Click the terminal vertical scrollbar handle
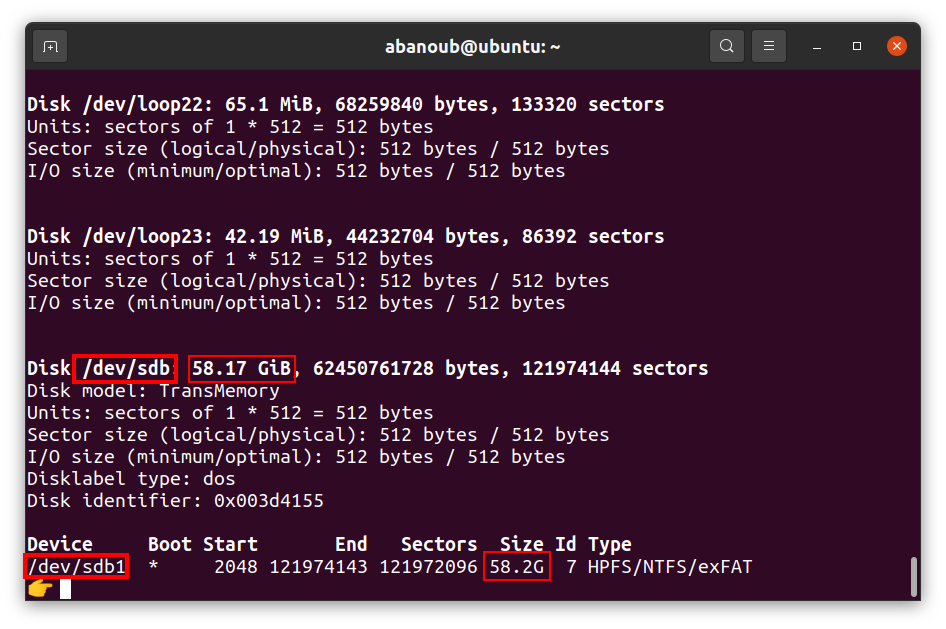The width and height of the screenshot is (946, 629). pos(913,576)
